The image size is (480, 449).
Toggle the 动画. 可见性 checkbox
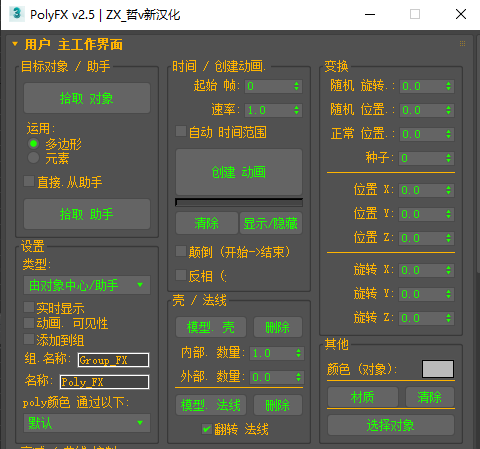29,323
